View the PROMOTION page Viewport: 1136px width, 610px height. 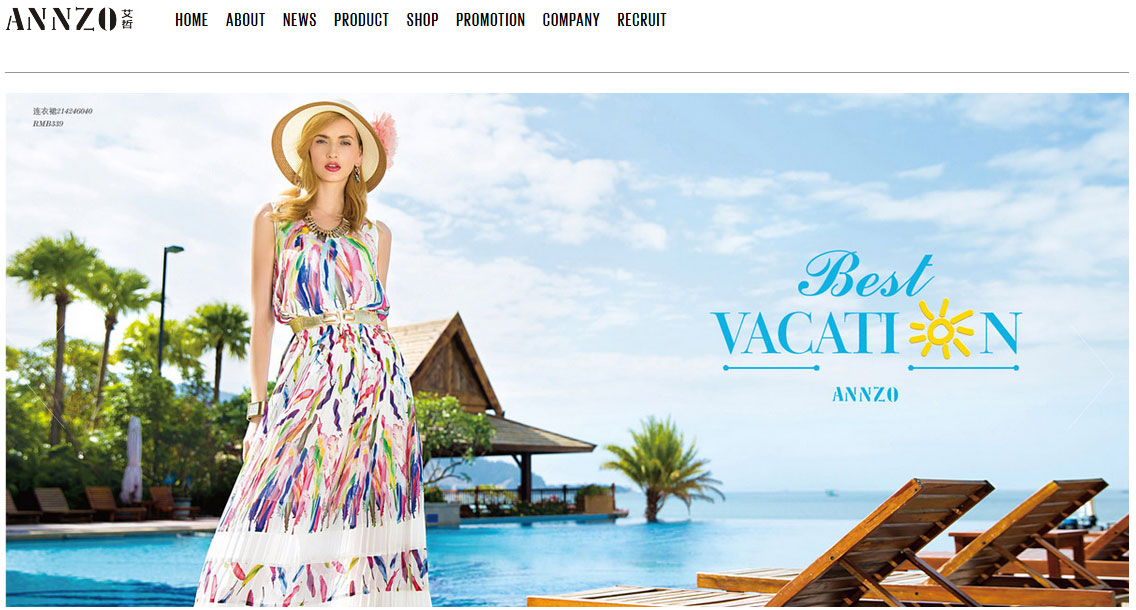coord(490,20)
